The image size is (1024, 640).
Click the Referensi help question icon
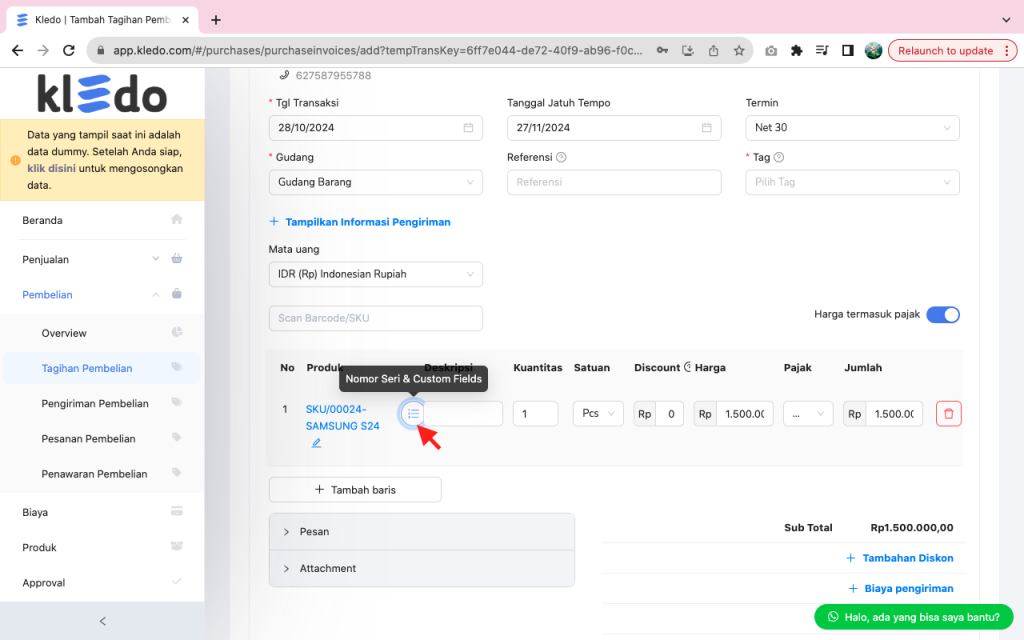coord(561,157)
